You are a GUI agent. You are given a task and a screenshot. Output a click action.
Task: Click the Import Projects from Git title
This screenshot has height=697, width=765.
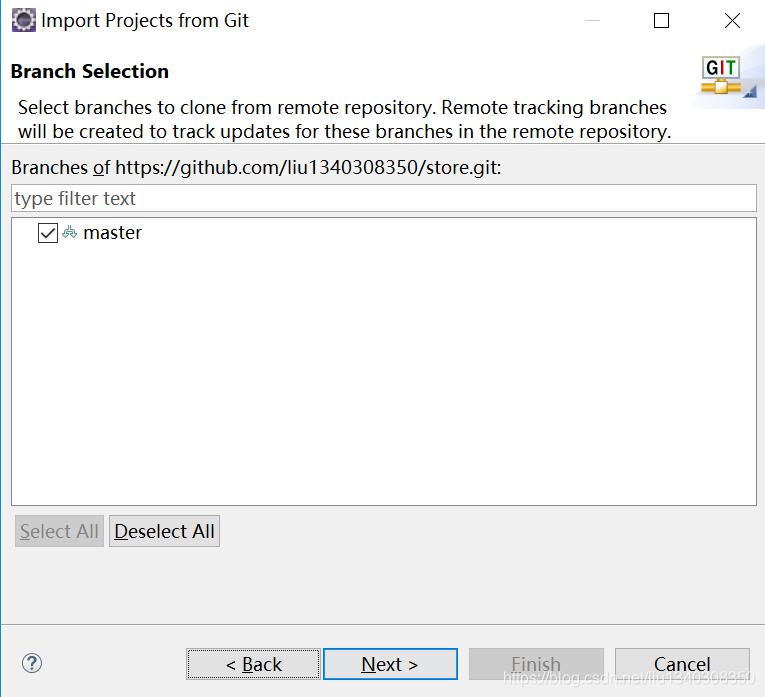145,20
